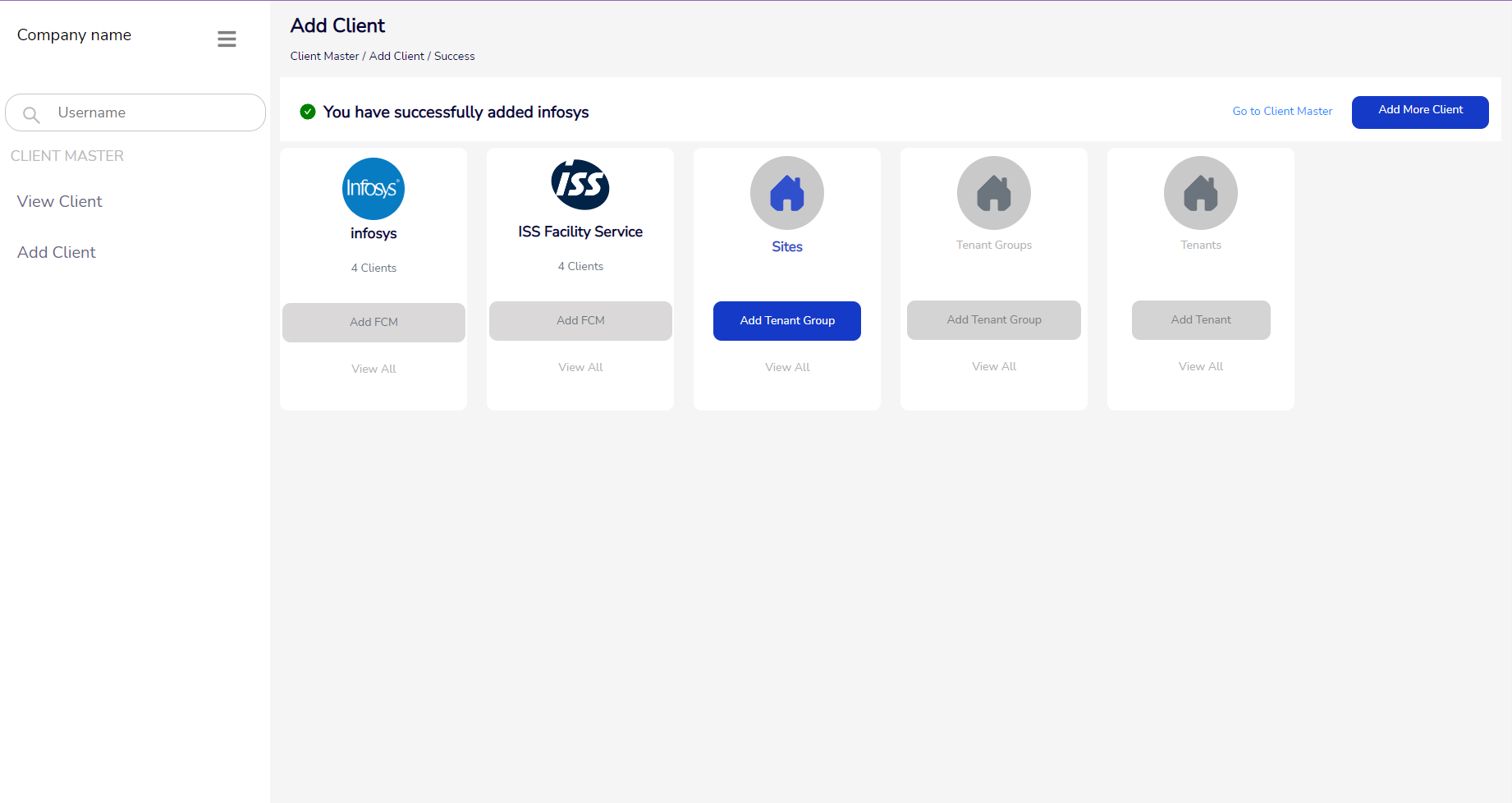Open the hamburger menu icon
The width and height of the screenshot is (1512, 803).
[x=227, y=39]
